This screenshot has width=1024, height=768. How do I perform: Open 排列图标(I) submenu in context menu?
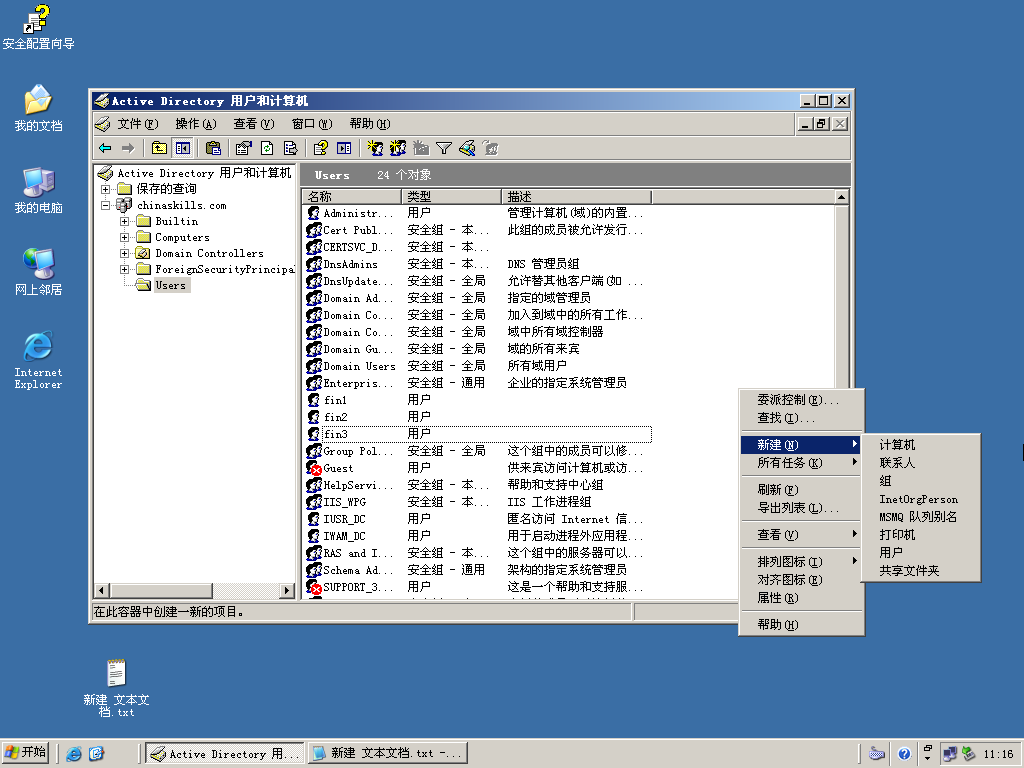(801, 562)
